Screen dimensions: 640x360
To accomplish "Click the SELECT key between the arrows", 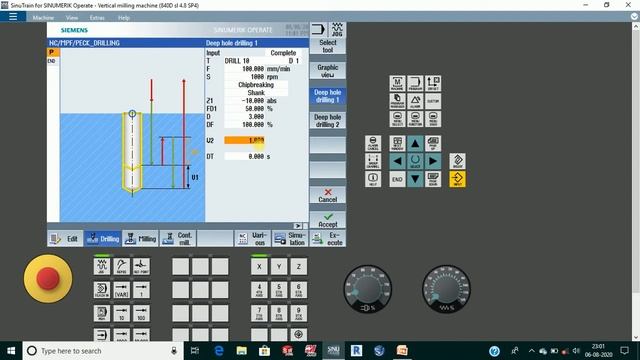I will click(415, 161).
